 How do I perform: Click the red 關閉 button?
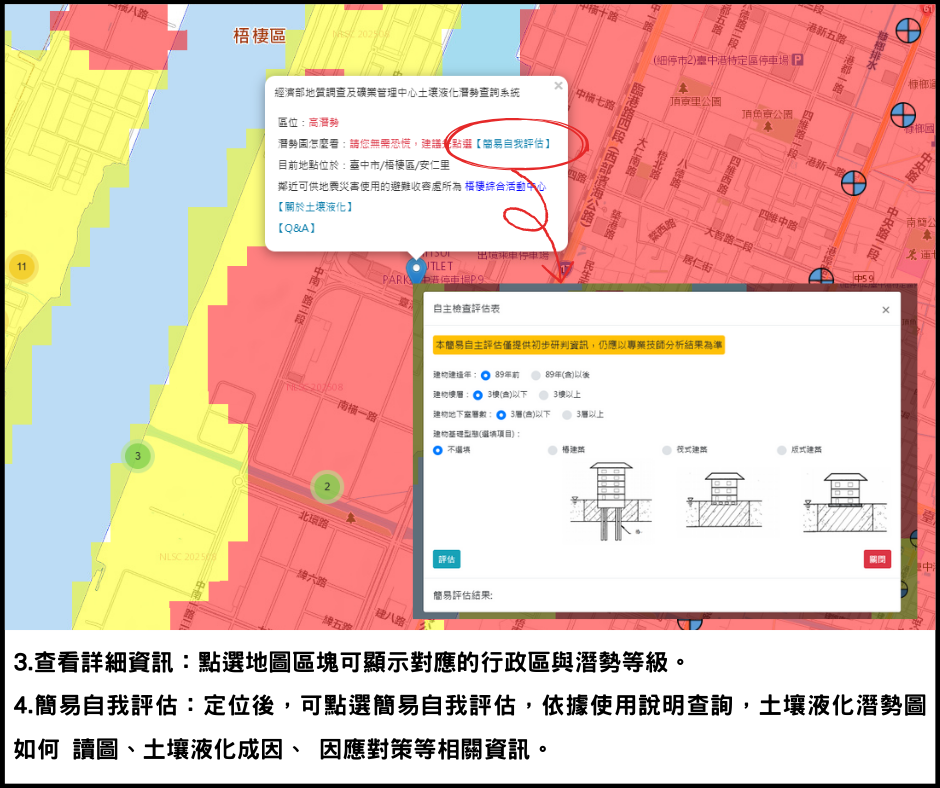pyautogui.click(x=876, y=559)
